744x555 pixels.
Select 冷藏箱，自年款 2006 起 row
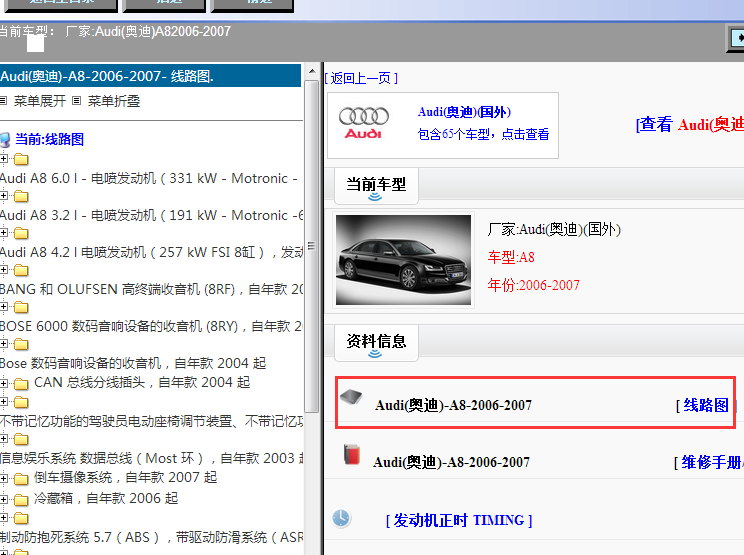(x=106, y=498)
